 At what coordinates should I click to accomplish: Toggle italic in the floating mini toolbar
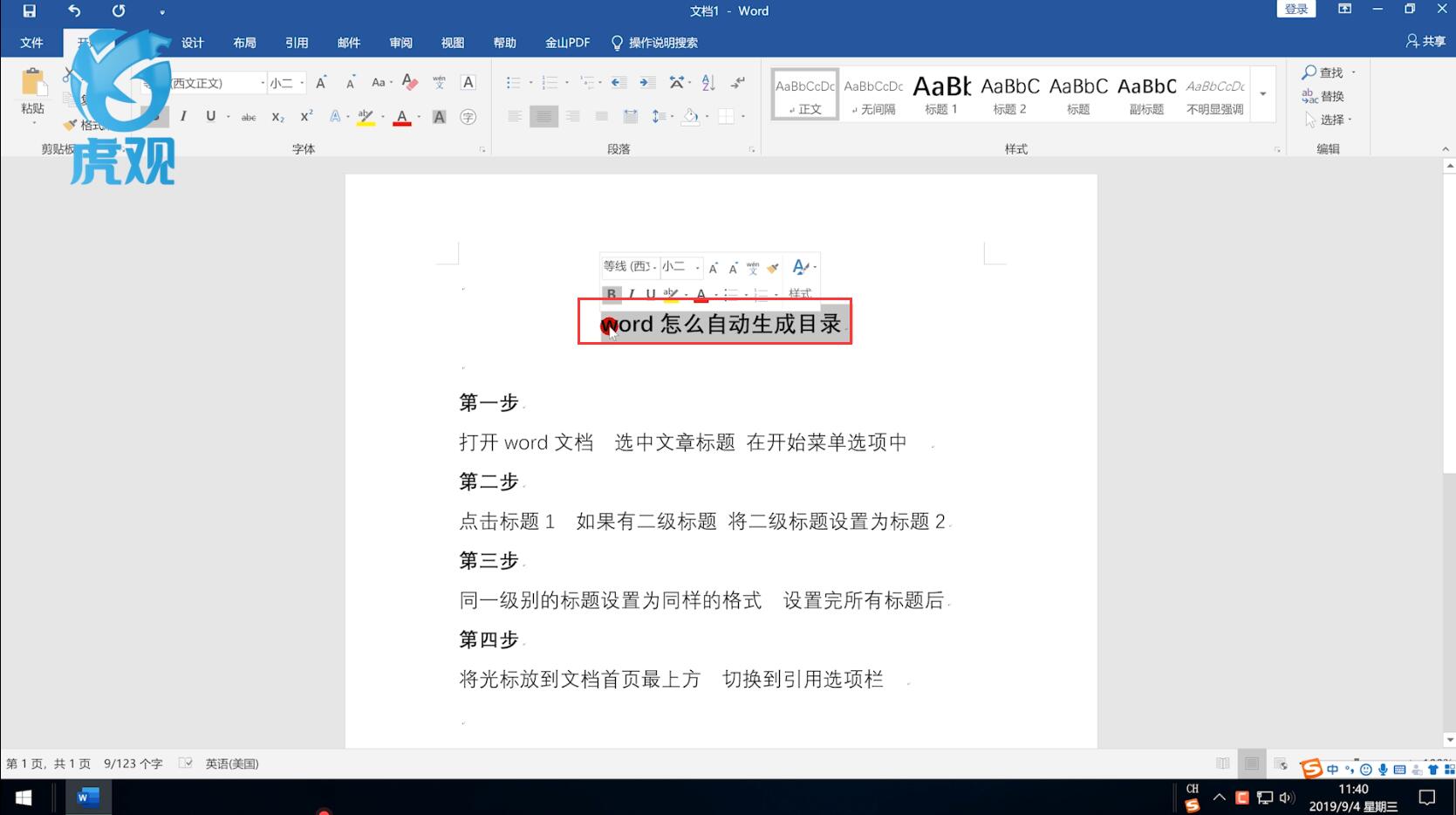(632, 294)
